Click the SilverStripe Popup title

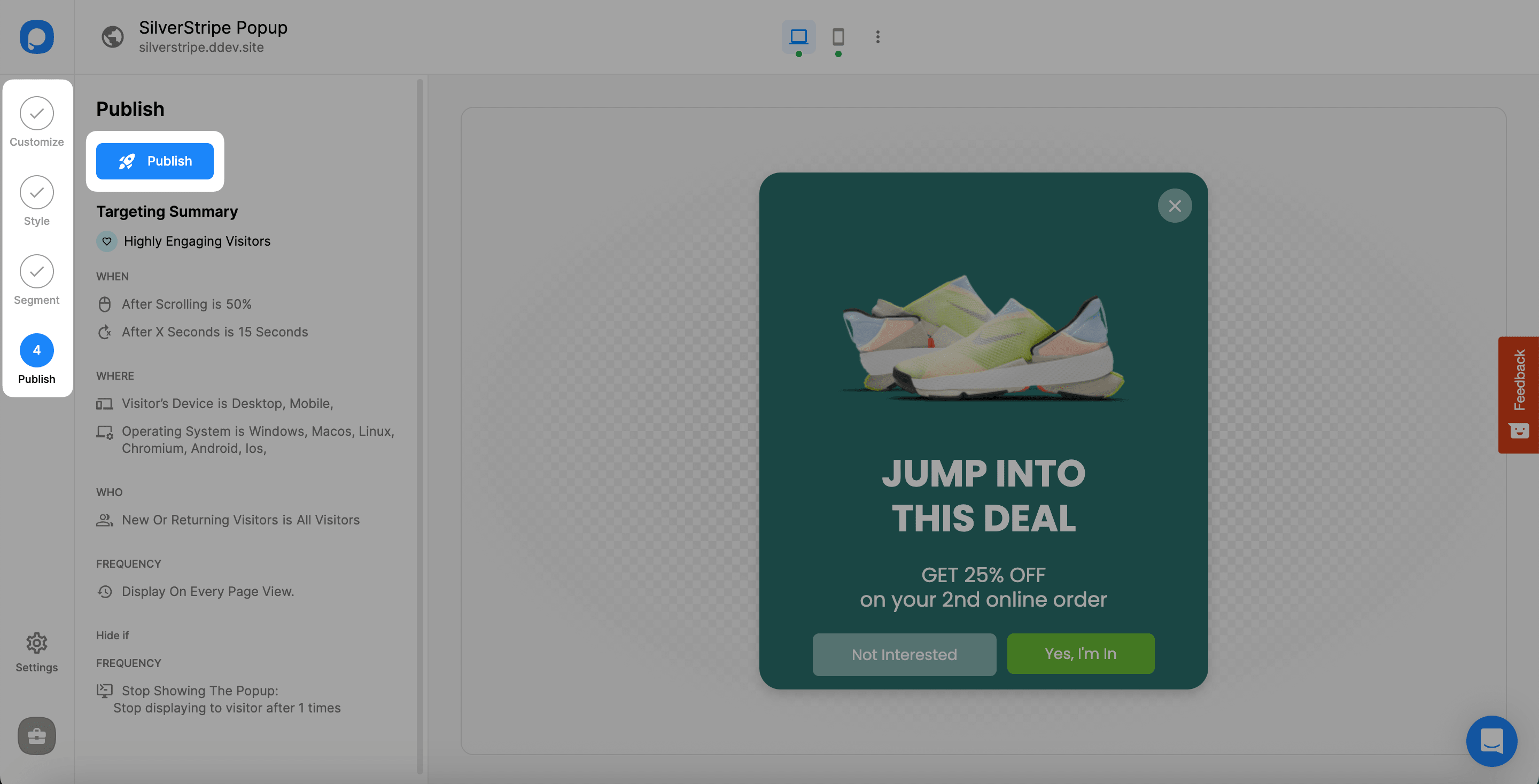coord(213,27)
